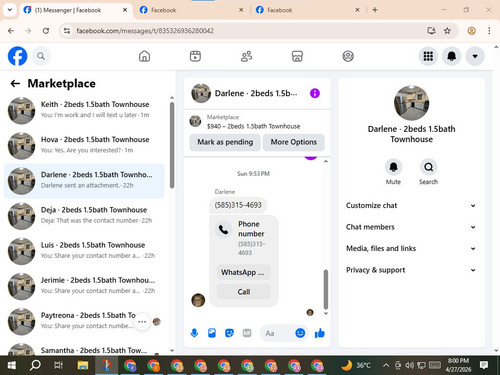500x375 pixels.
Task: Go back from Marketplace chats arrow
Action: click(x=15, y=83)
